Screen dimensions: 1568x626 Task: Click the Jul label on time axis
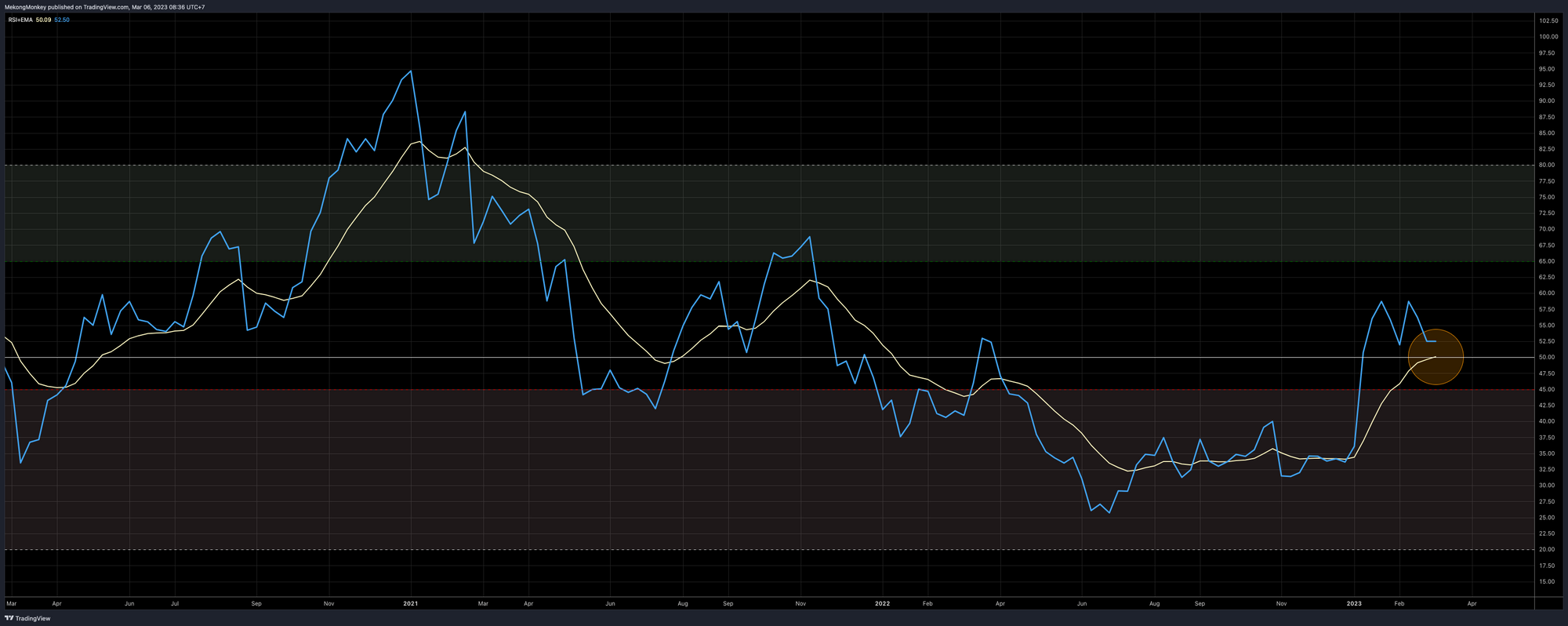point(175,604)
